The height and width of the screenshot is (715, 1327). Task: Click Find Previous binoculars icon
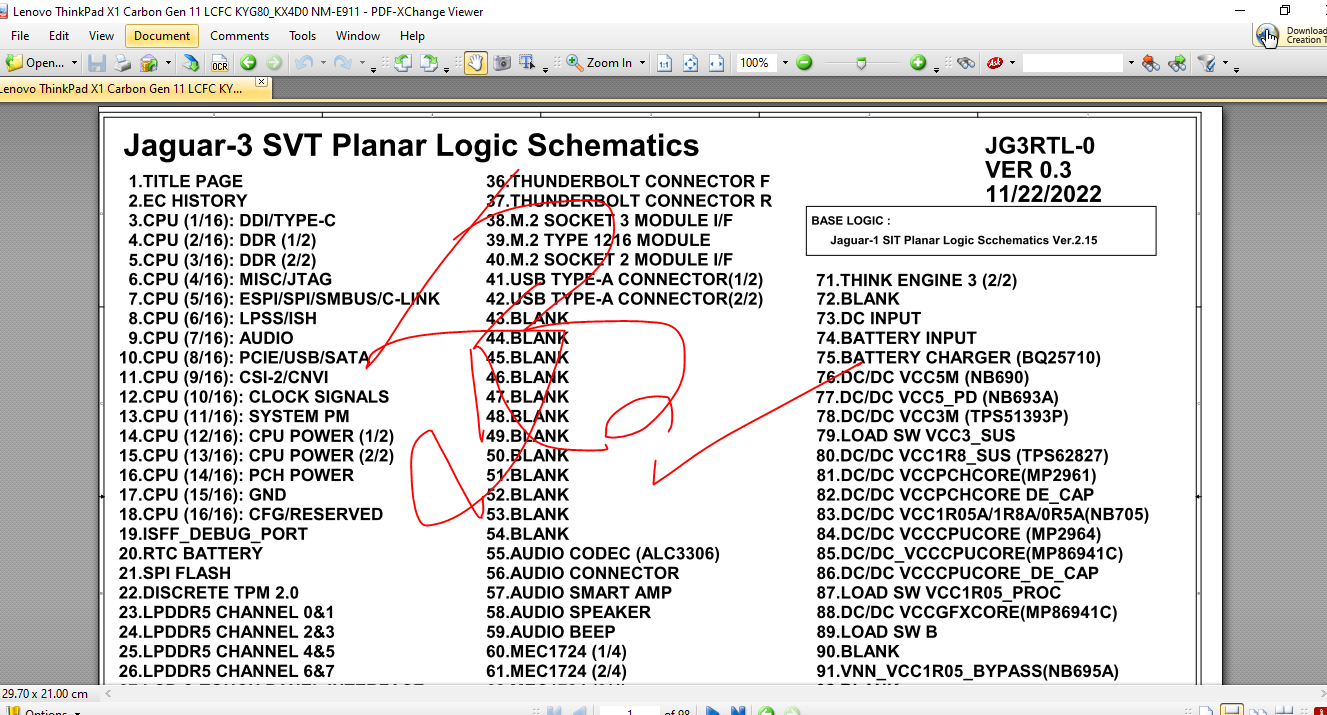1151,63
